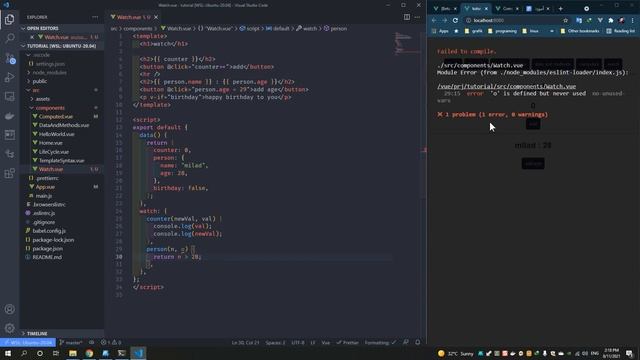Open the Reading list in Chrome

[x=620, y=31]
